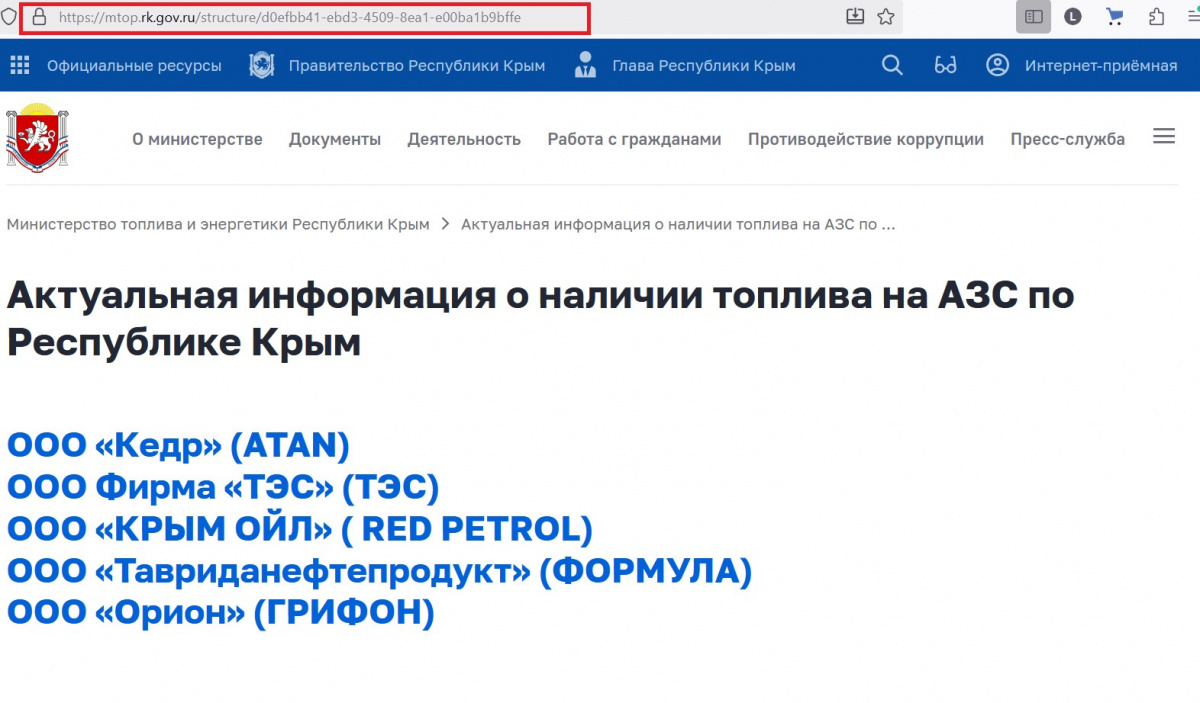The height and width of the screenshot is (703, 1200).
Task: Expand the Деятельность navigation section
Action: point(464,139)
